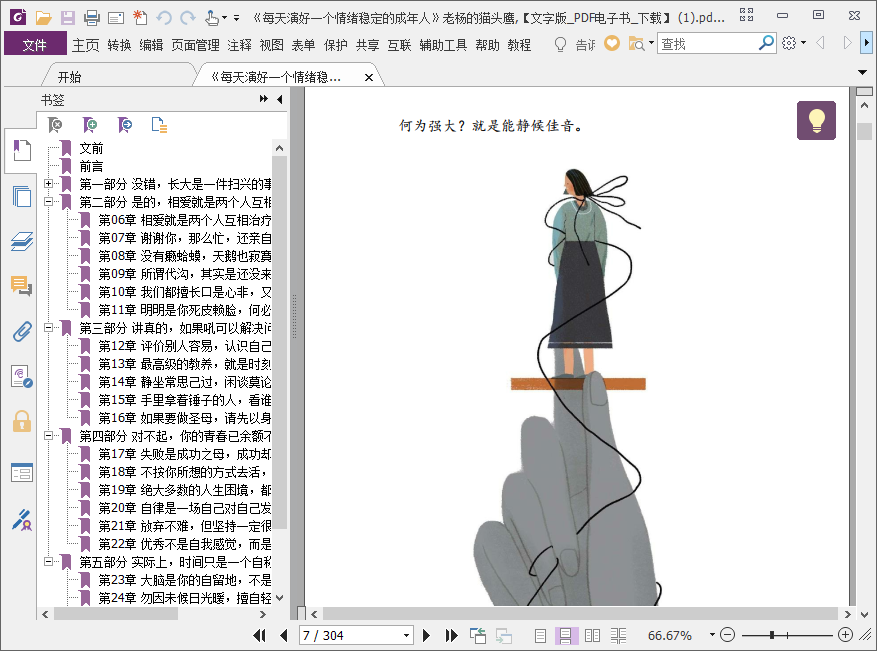Open the zoom percentage dropdown
877x651 pixels.
click(x=712, y=635)
